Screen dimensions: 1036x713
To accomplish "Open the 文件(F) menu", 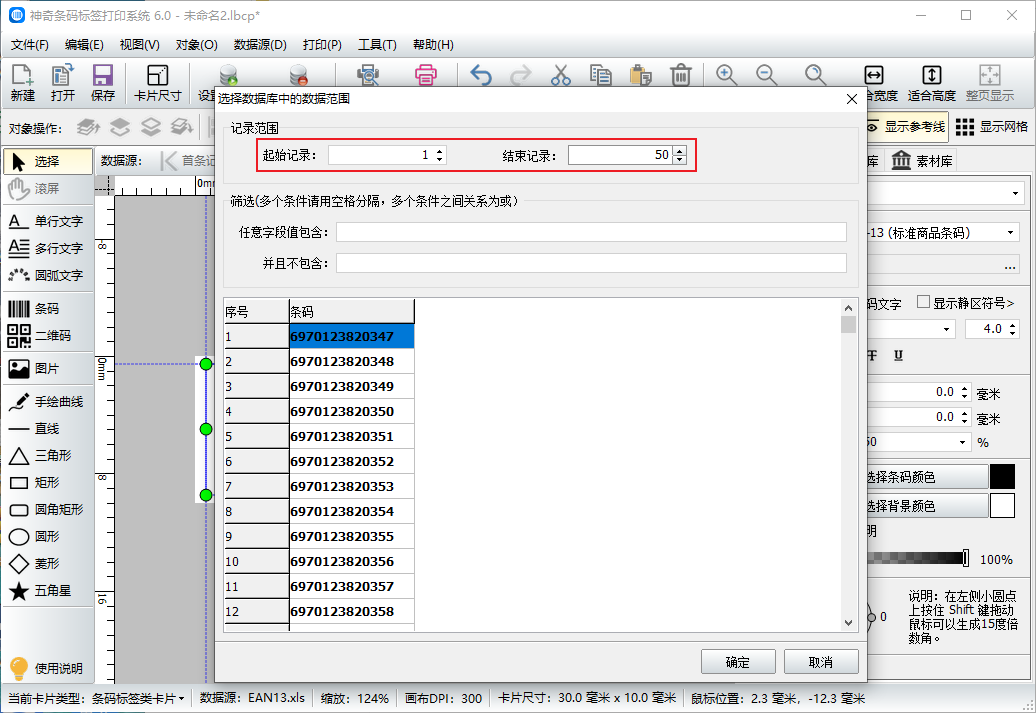I will pyautogui.click(x=30, y=45).
